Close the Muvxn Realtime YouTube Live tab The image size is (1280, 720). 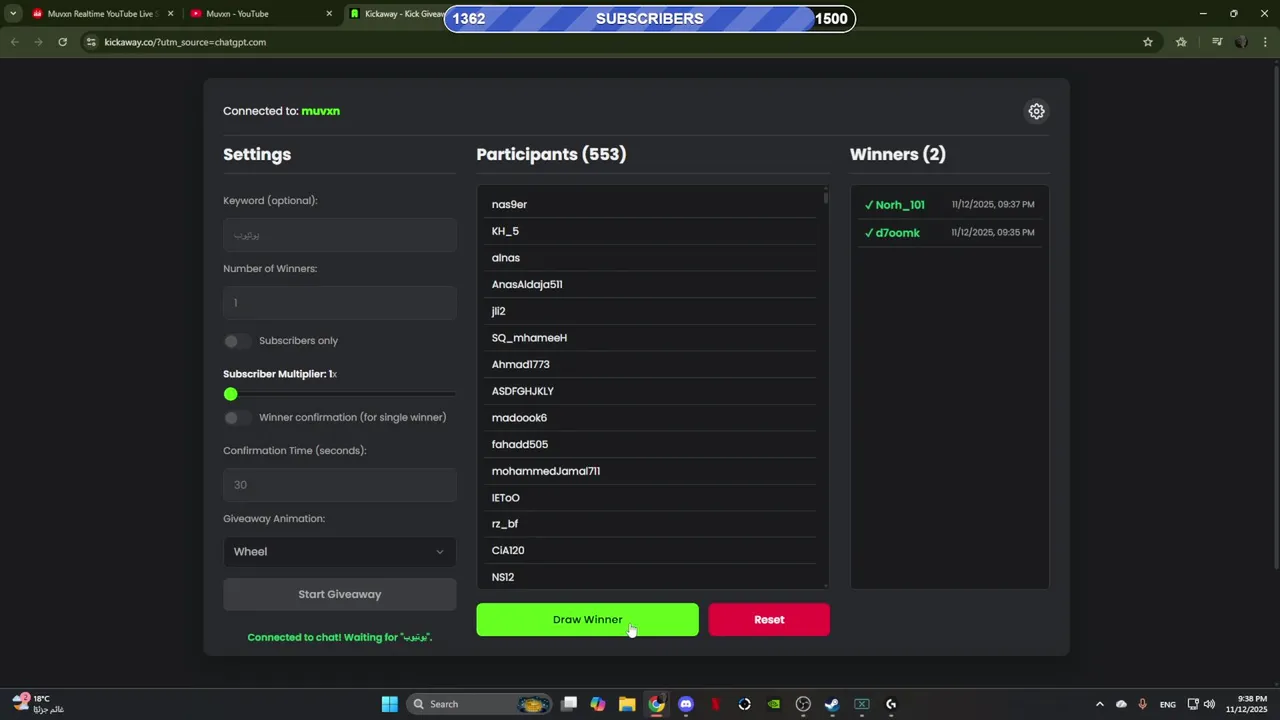(x=171, y=14)
